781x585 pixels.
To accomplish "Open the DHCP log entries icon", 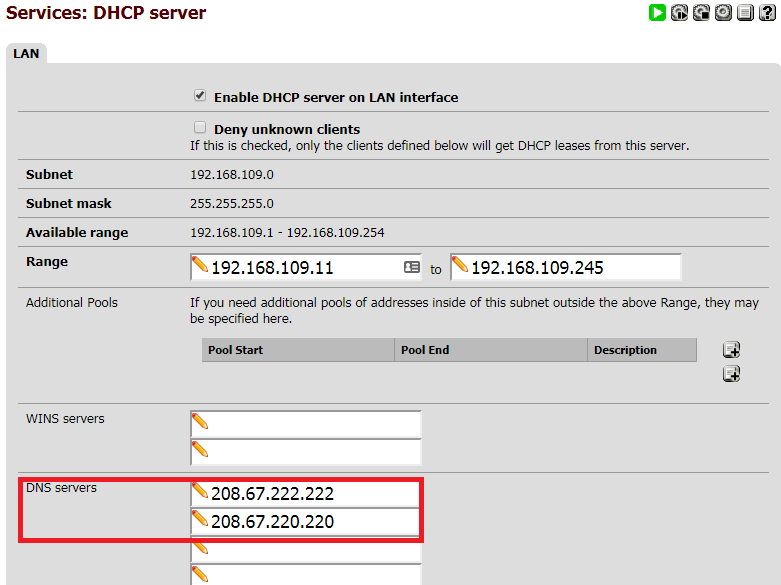I will click(x=745, y=13).
